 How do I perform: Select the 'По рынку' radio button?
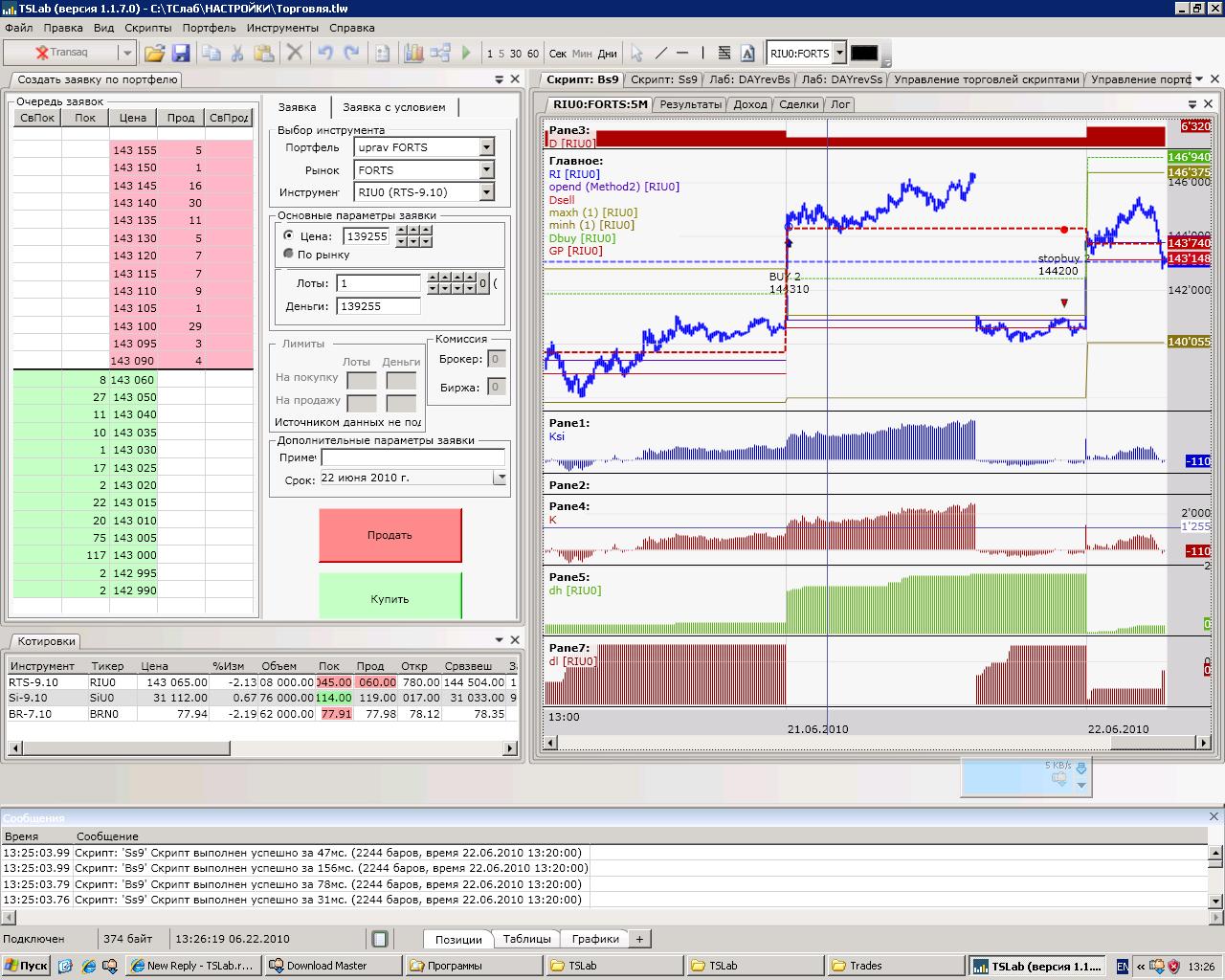(289, 255)
